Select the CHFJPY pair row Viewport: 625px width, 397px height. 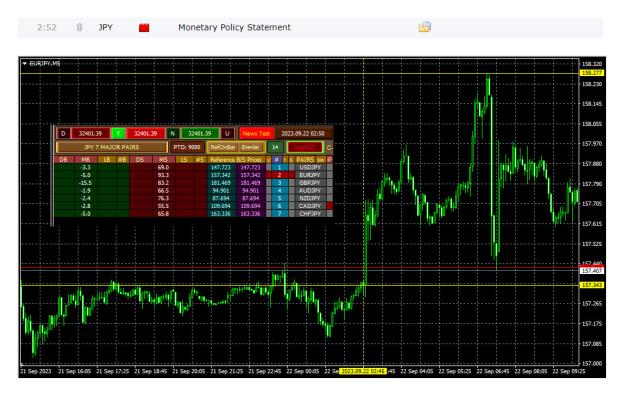(310, 214)
